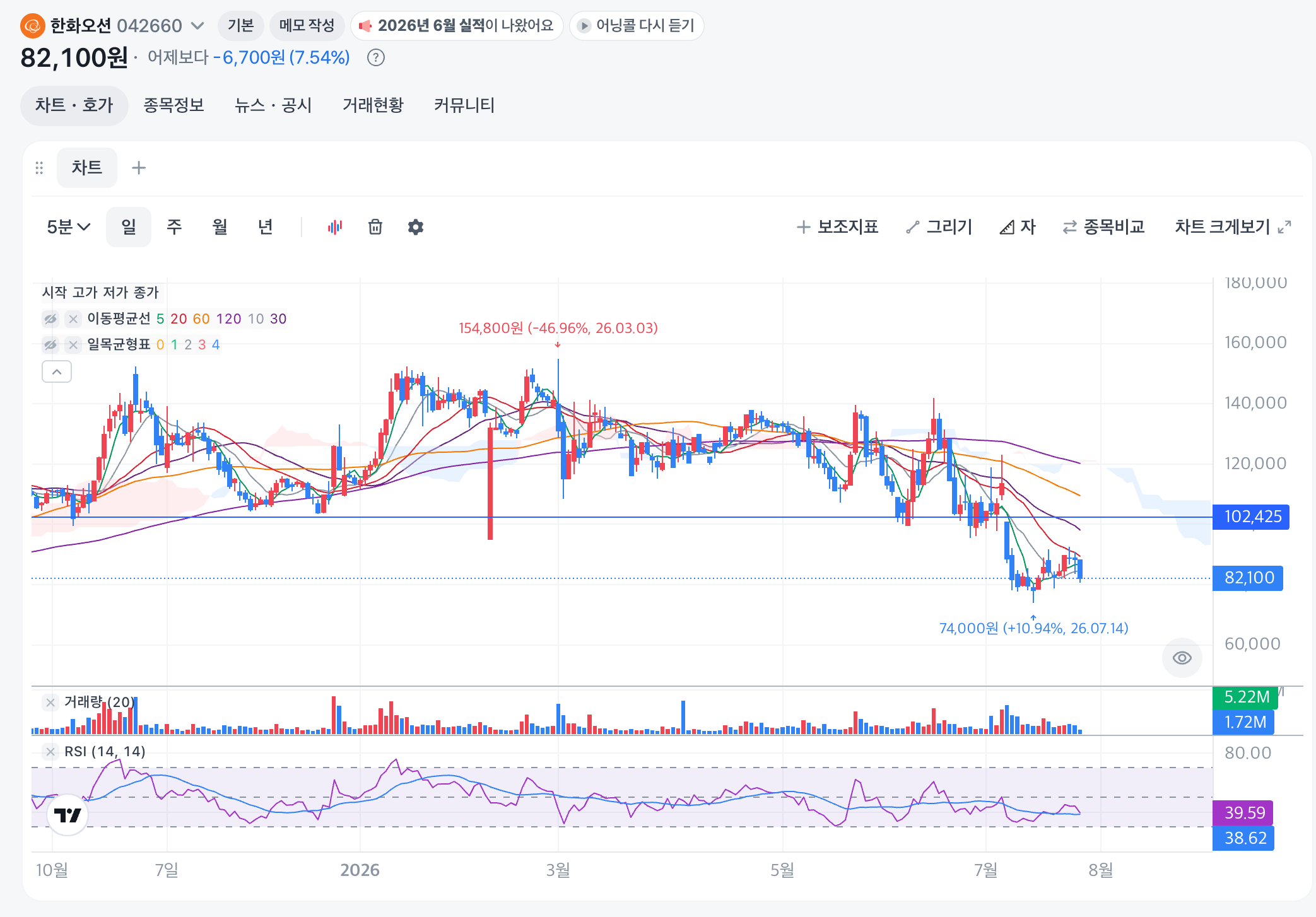Toggle visibility of 일목균형표 indicator
1316x917 pixels.
[x=50, y=345]
